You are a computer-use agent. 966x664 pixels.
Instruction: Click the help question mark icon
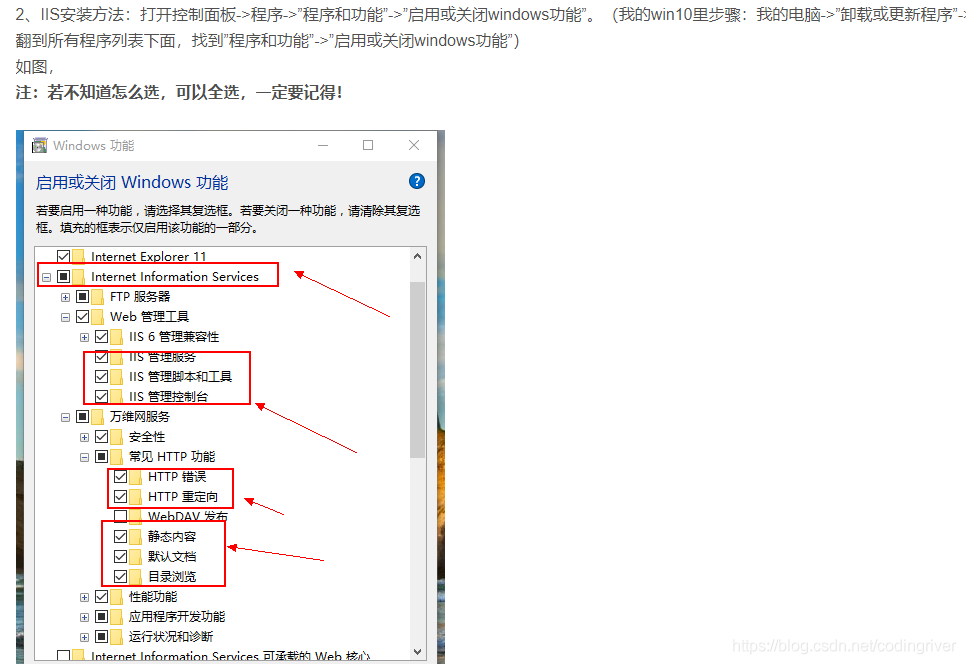(415, 181)
